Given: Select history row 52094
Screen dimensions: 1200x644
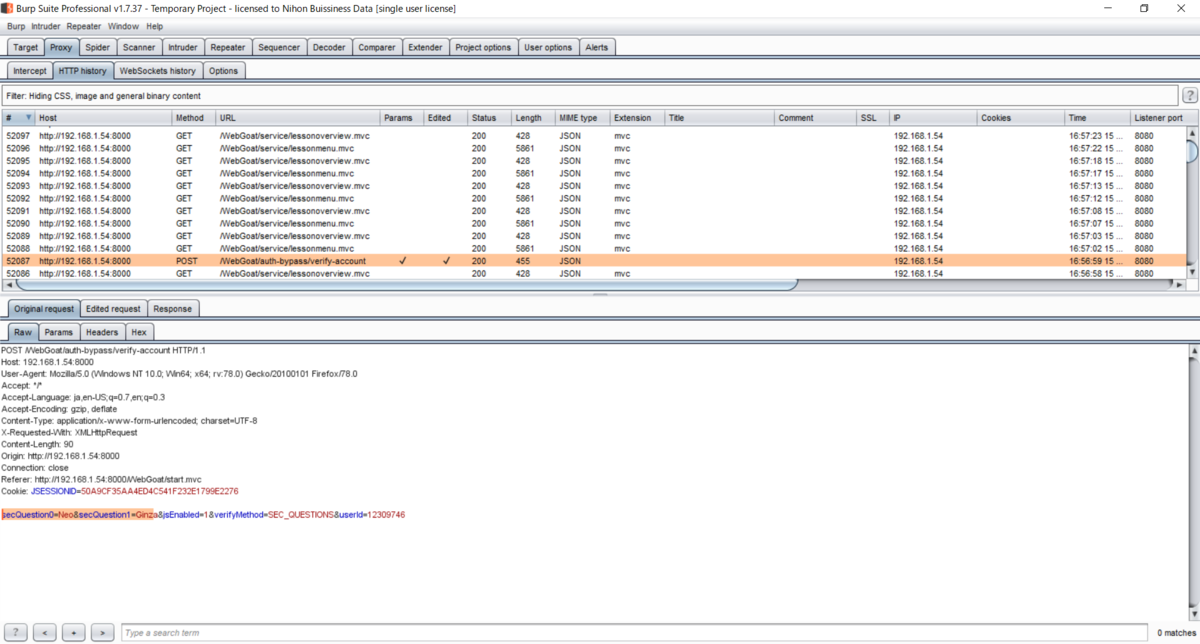Looking at the screenshot, I should pos(594,173).
